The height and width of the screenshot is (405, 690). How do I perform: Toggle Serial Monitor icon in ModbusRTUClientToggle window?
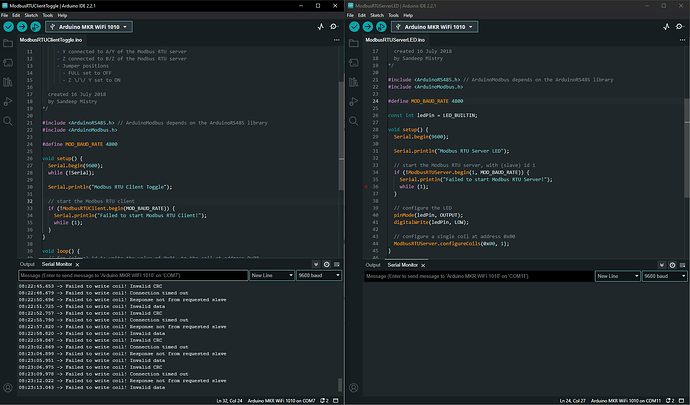pos(335,27)
